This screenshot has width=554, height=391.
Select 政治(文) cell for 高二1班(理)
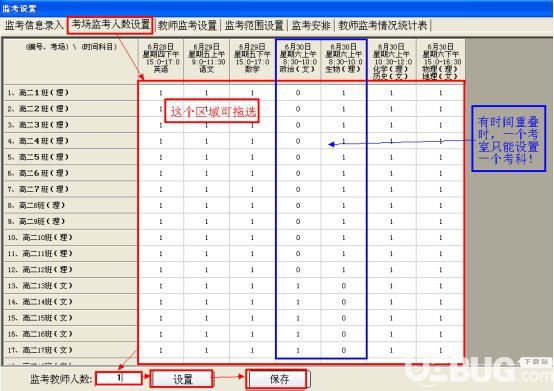pos(298,93)
